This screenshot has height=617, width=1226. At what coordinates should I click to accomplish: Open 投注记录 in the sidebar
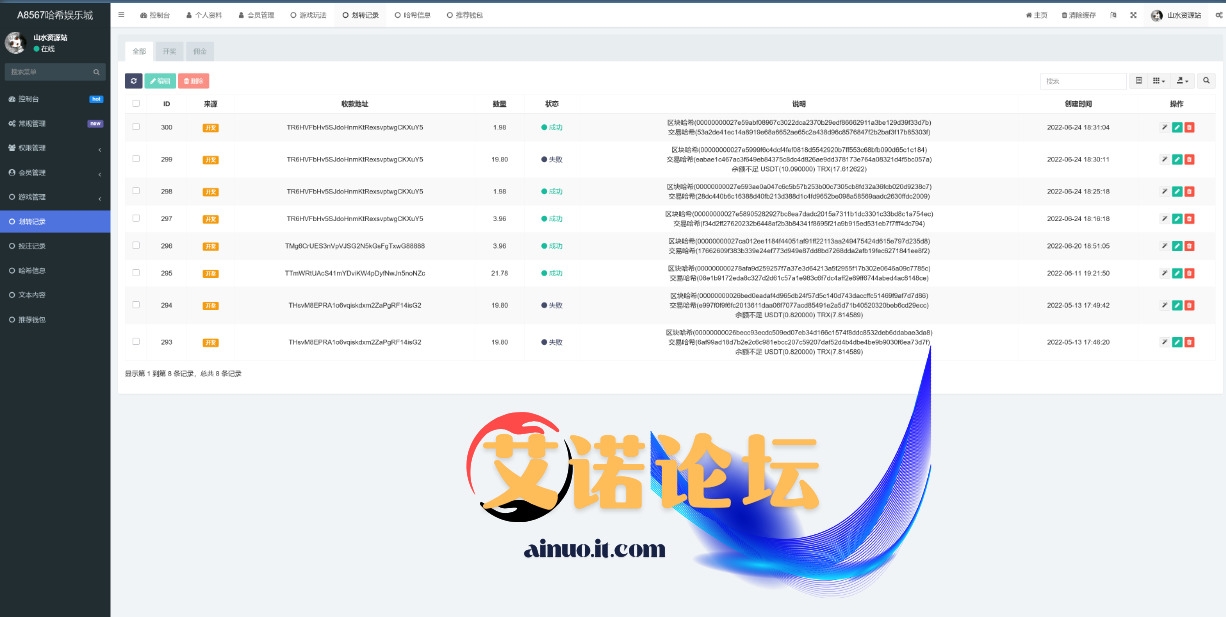pyautogui.click(x=55, y=245)
